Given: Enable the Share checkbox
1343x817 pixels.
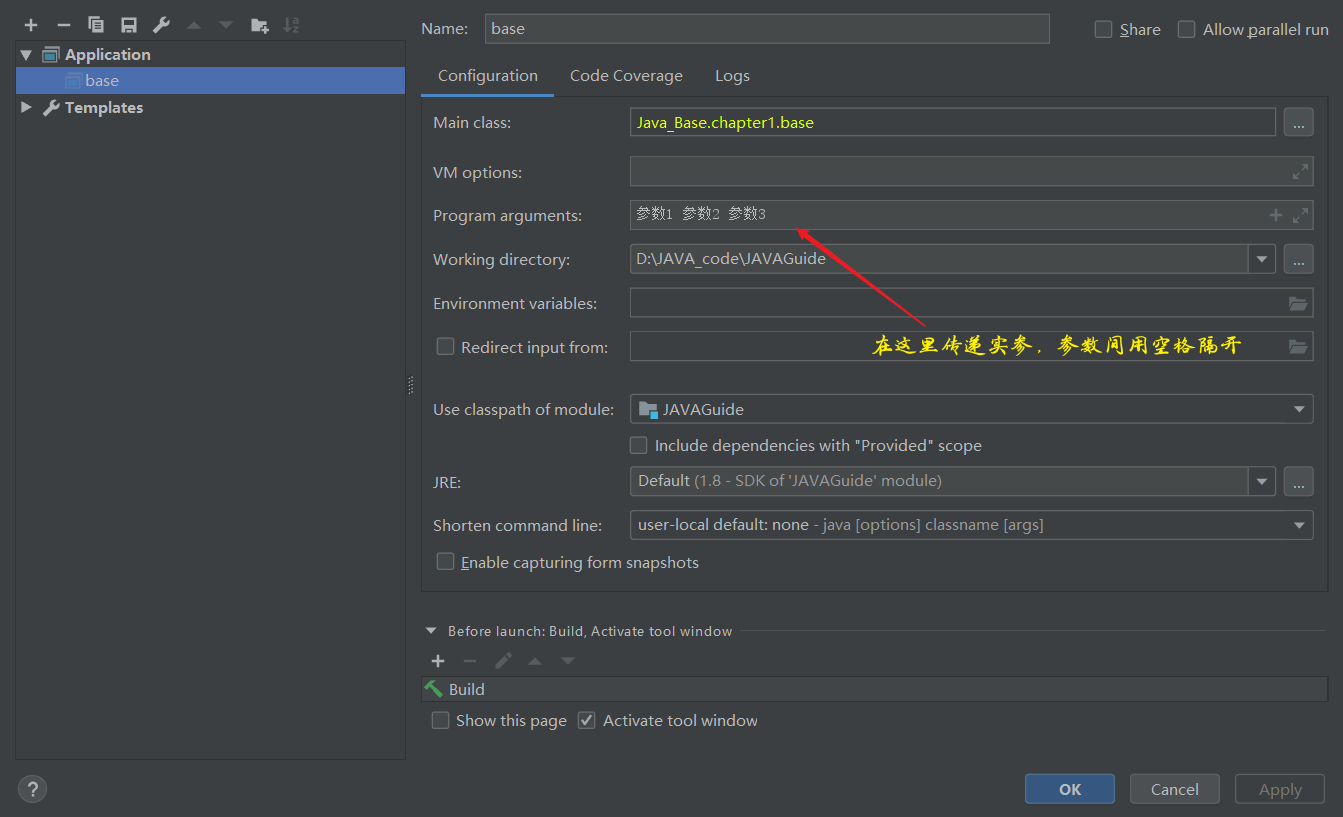Looking at the screenshot, I should click(x=1104, y=29).
